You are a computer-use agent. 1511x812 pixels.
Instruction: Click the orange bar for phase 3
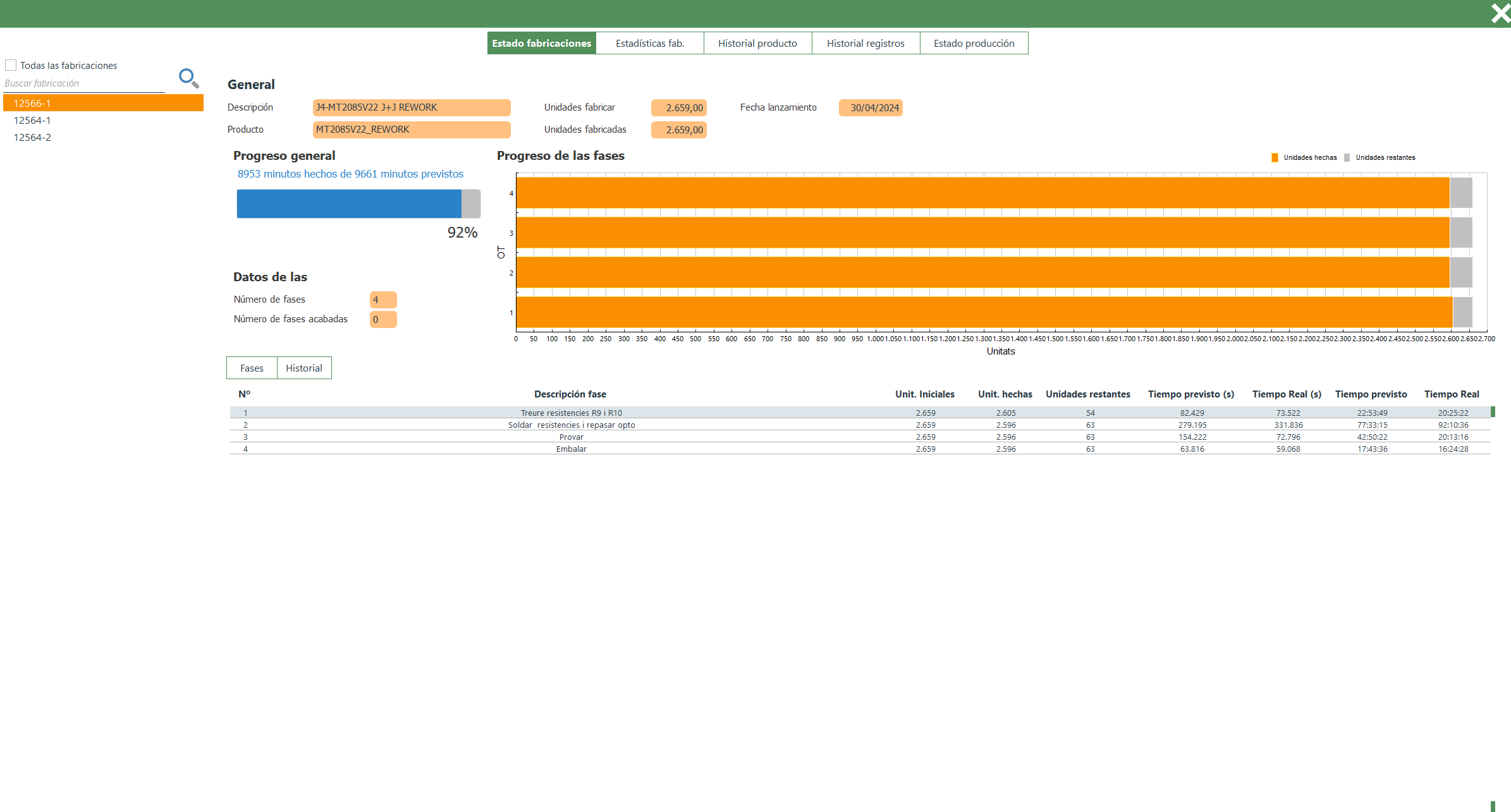pyautogui.click(x=982, y=233)
